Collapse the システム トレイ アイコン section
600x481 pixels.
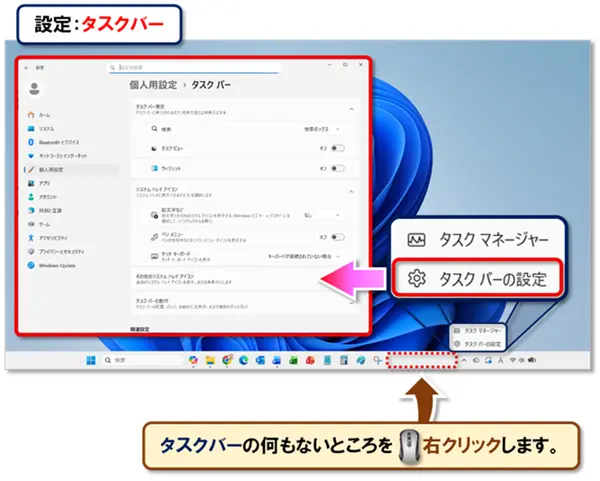click(x=351, y=192)
